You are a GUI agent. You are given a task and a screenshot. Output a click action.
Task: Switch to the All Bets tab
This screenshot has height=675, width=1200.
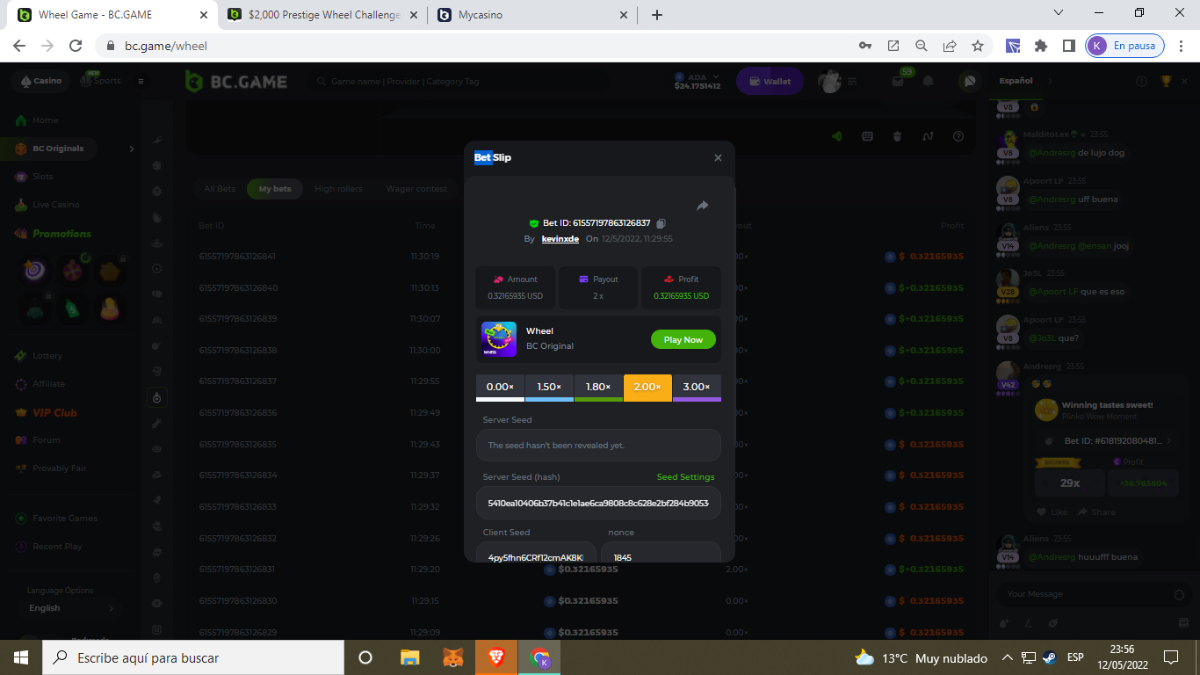point(219,189)
